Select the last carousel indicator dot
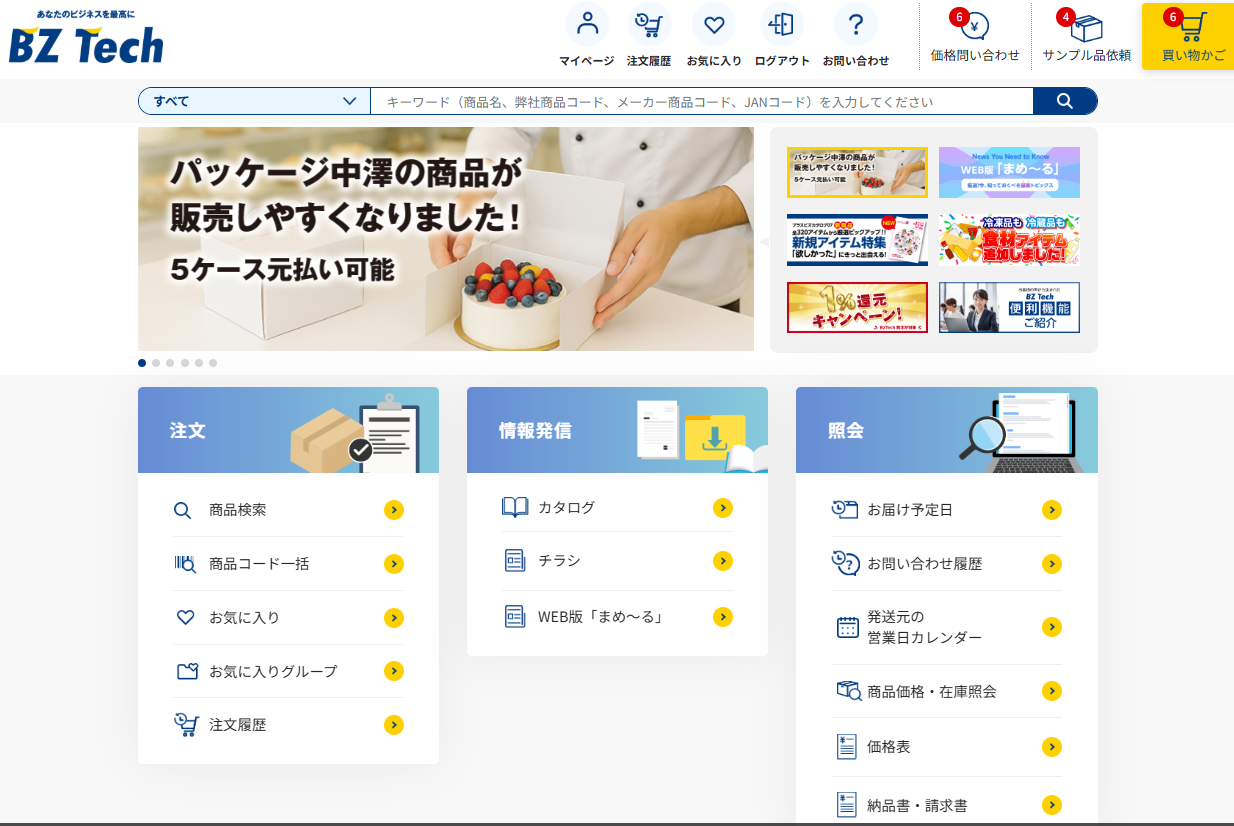Image resolution: width=1234 pixels, height=826 pixels. (x=213, y=363)
